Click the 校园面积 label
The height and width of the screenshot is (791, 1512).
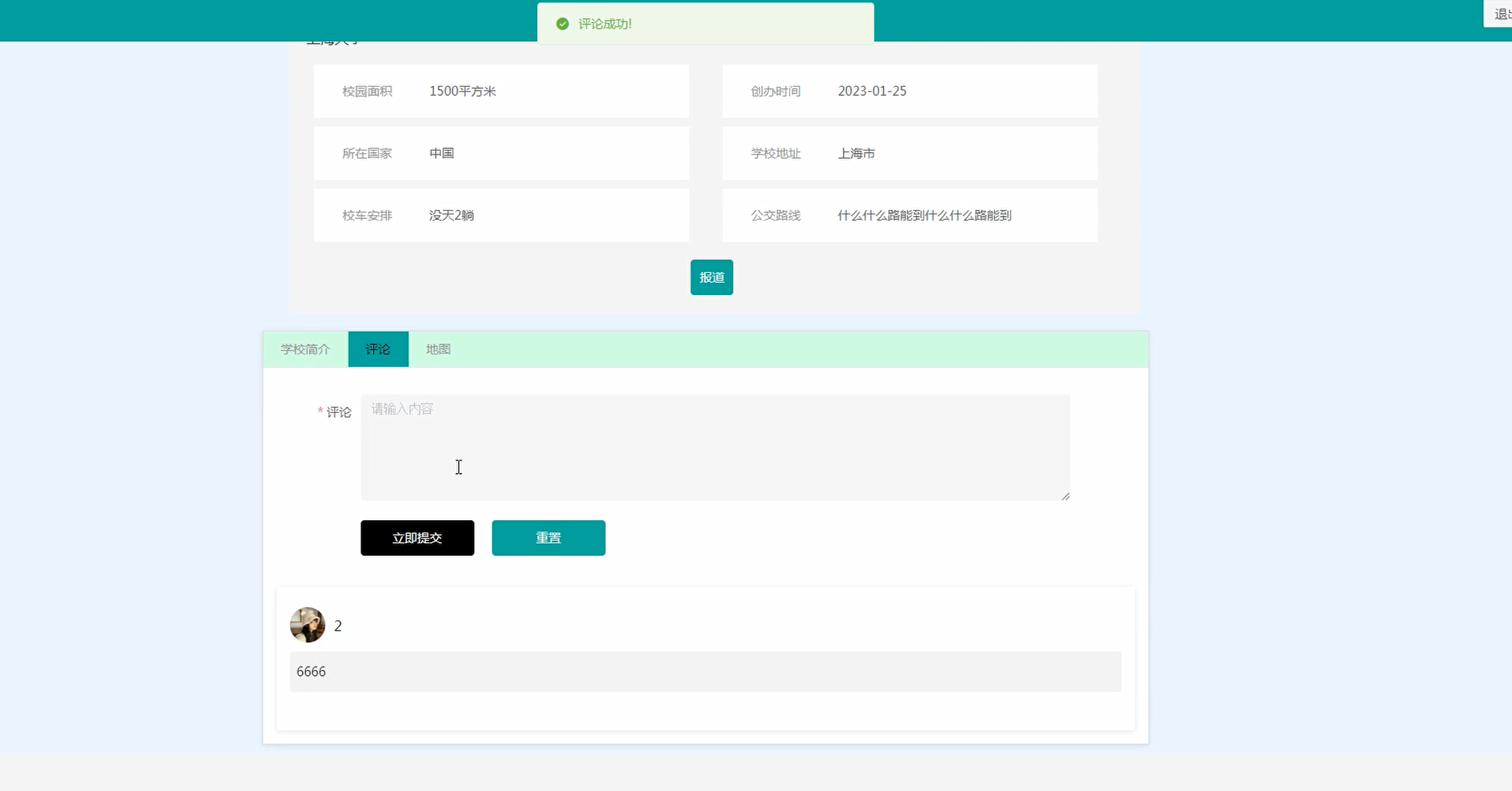(367, 91)
